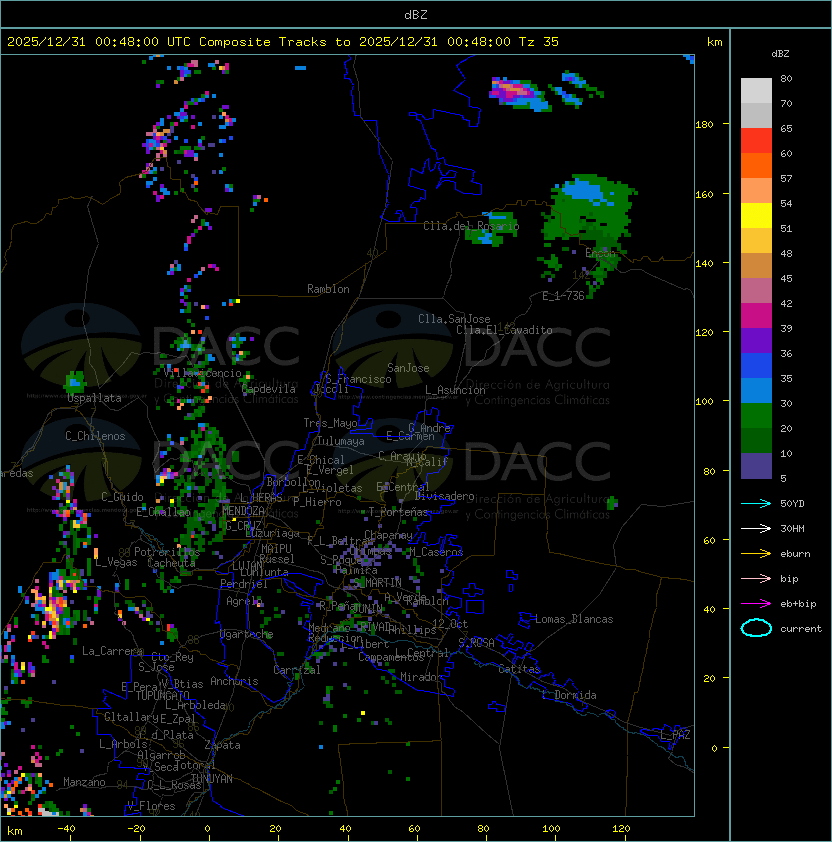
Task: Select the 'E_1-736' map label
Action: [563, 296]
